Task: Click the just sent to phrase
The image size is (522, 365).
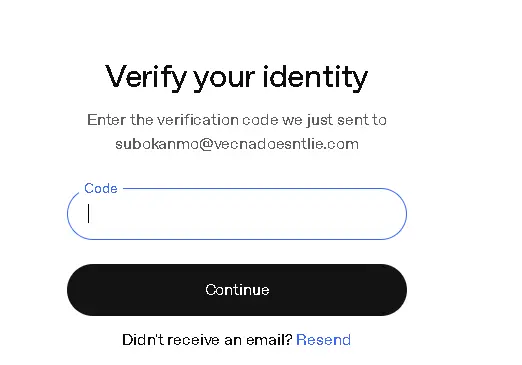Action: pyautogui.click(x=347, y=120)
